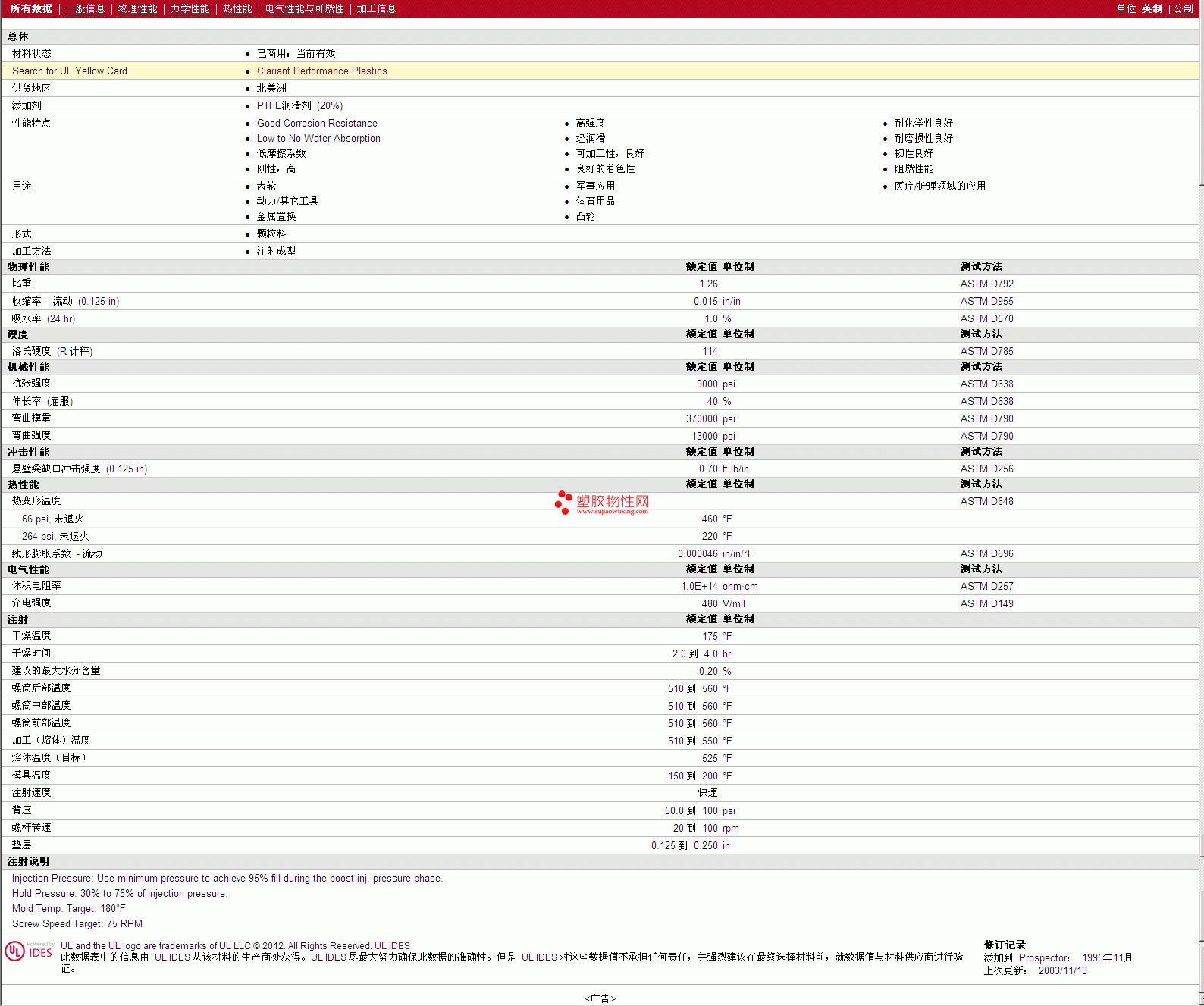The height and width of the screenshot is (1006, 1204).
Task: Click the www.sujiaowuxing.com watermark URL
Action: pyautogui.click(x=612, y=512)
